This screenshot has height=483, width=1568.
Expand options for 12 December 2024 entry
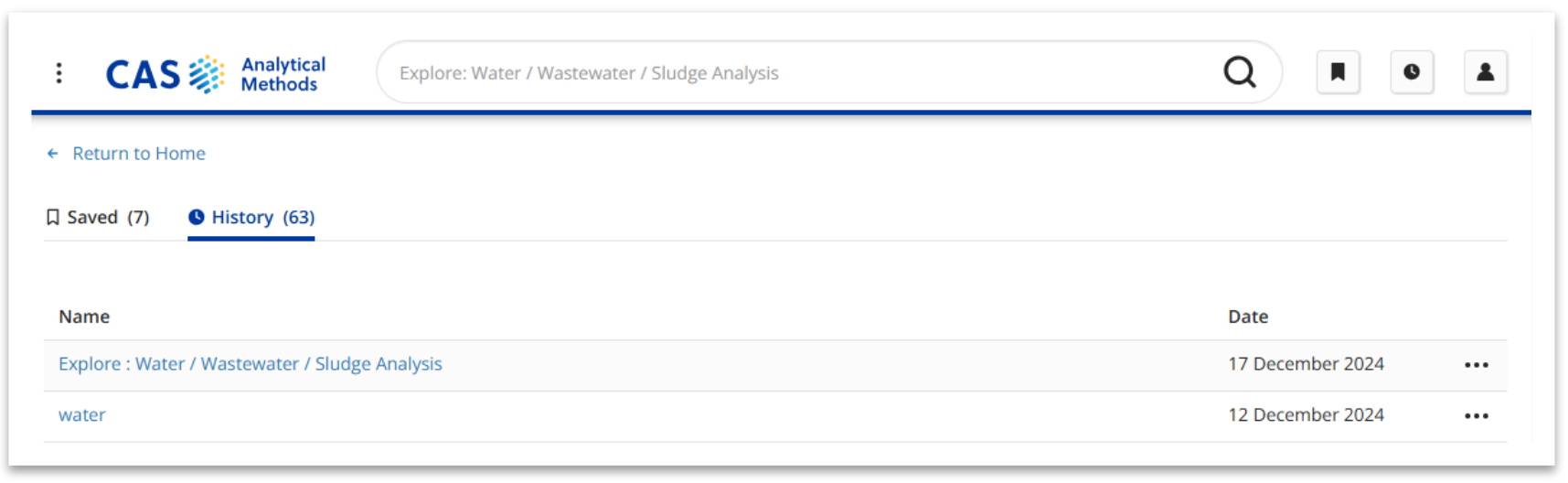[1477, 416]
